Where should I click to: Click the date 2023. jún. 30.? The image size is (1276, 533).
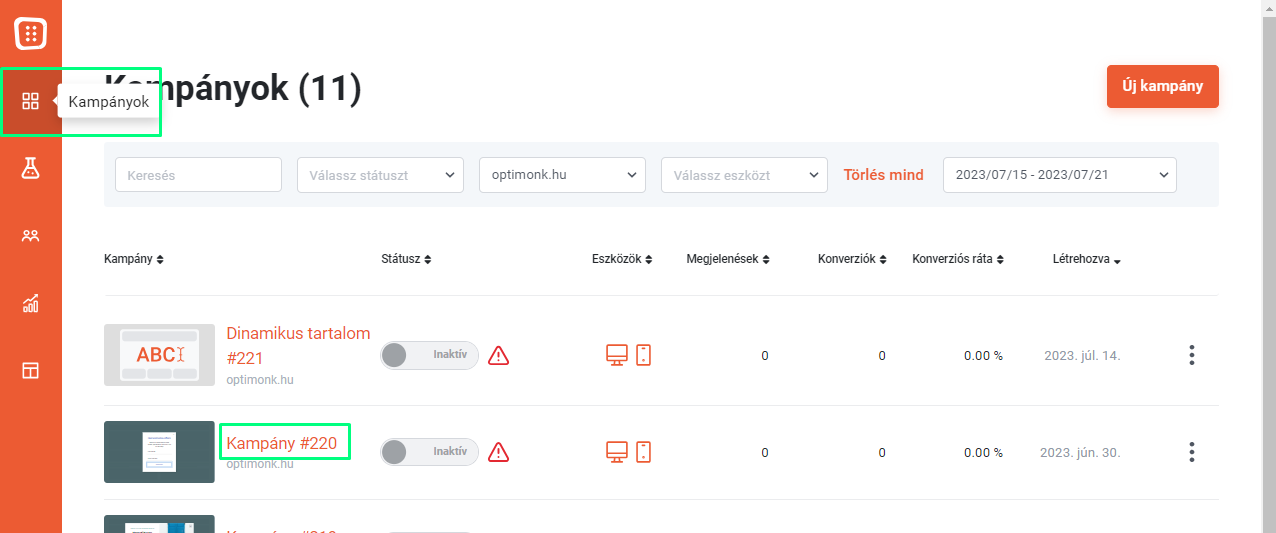1080,452
